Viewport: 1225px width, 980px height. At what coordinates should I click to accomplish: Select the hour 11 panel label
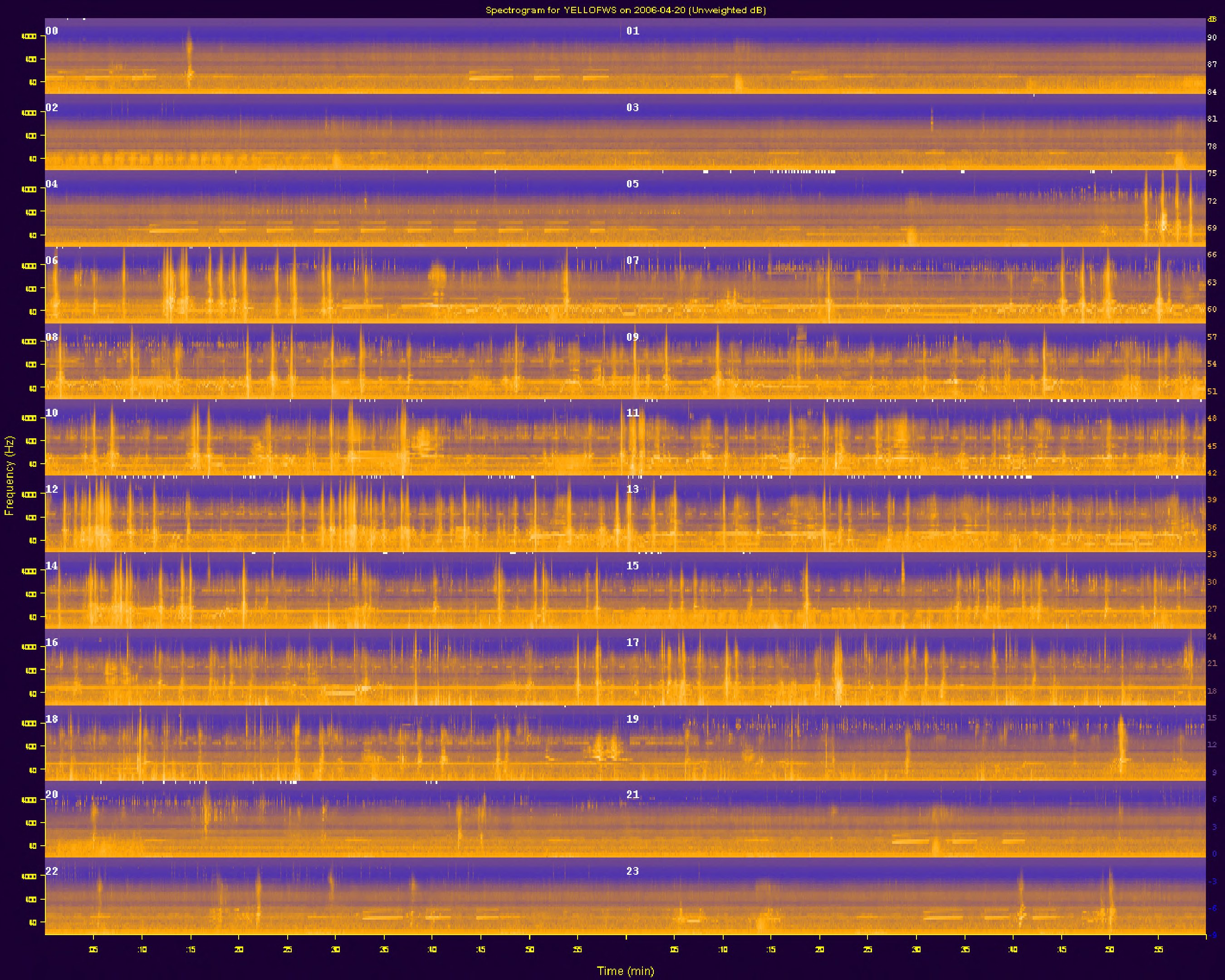click(632, 412)
